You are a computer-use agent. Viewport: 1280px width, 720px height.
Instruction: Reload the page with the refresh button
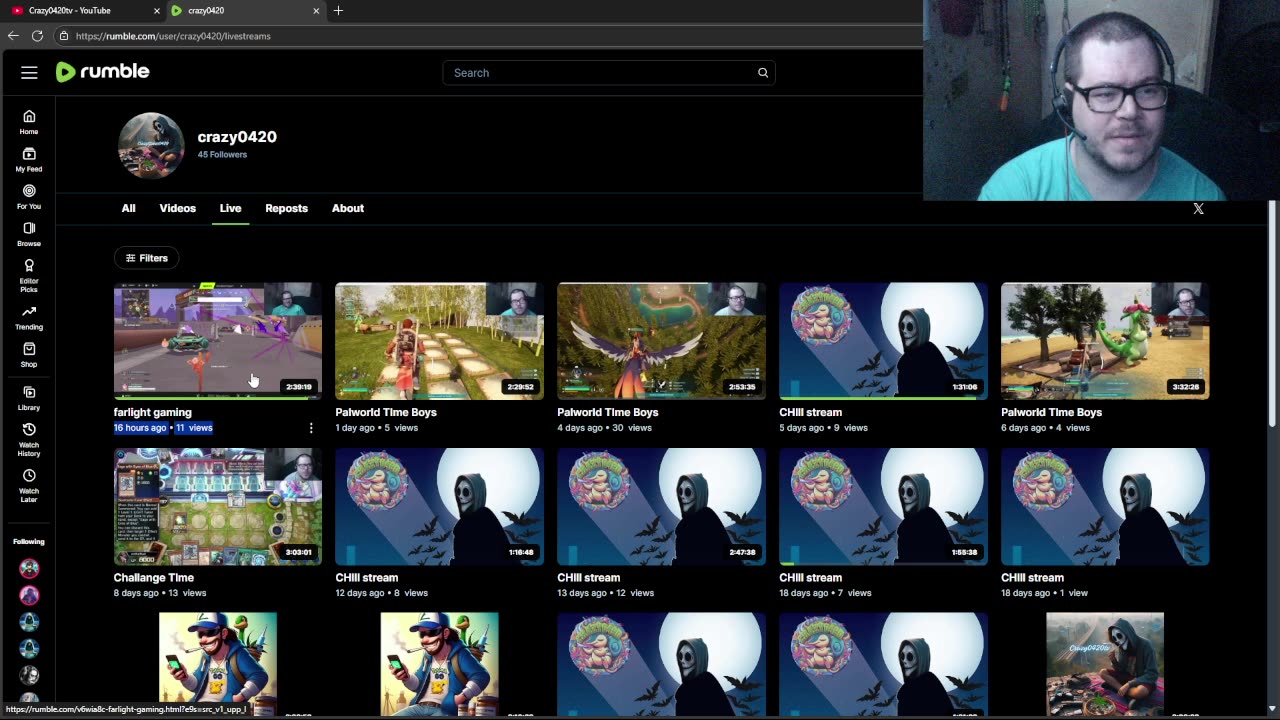(37, 36)
